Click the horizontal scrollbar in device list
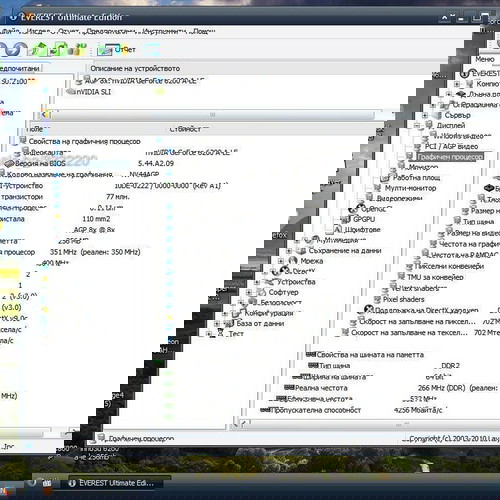The image size is (500, 500). 212,115
